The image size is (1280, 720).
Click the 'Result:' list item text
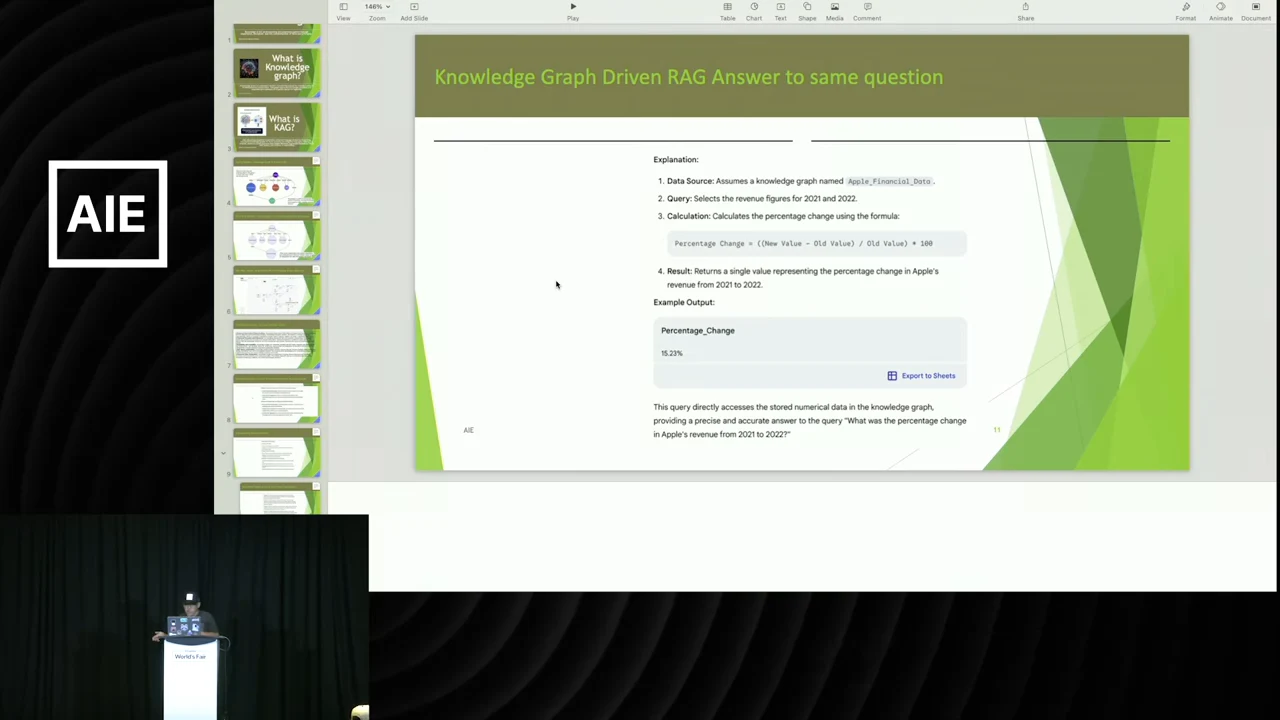point(802,277)
